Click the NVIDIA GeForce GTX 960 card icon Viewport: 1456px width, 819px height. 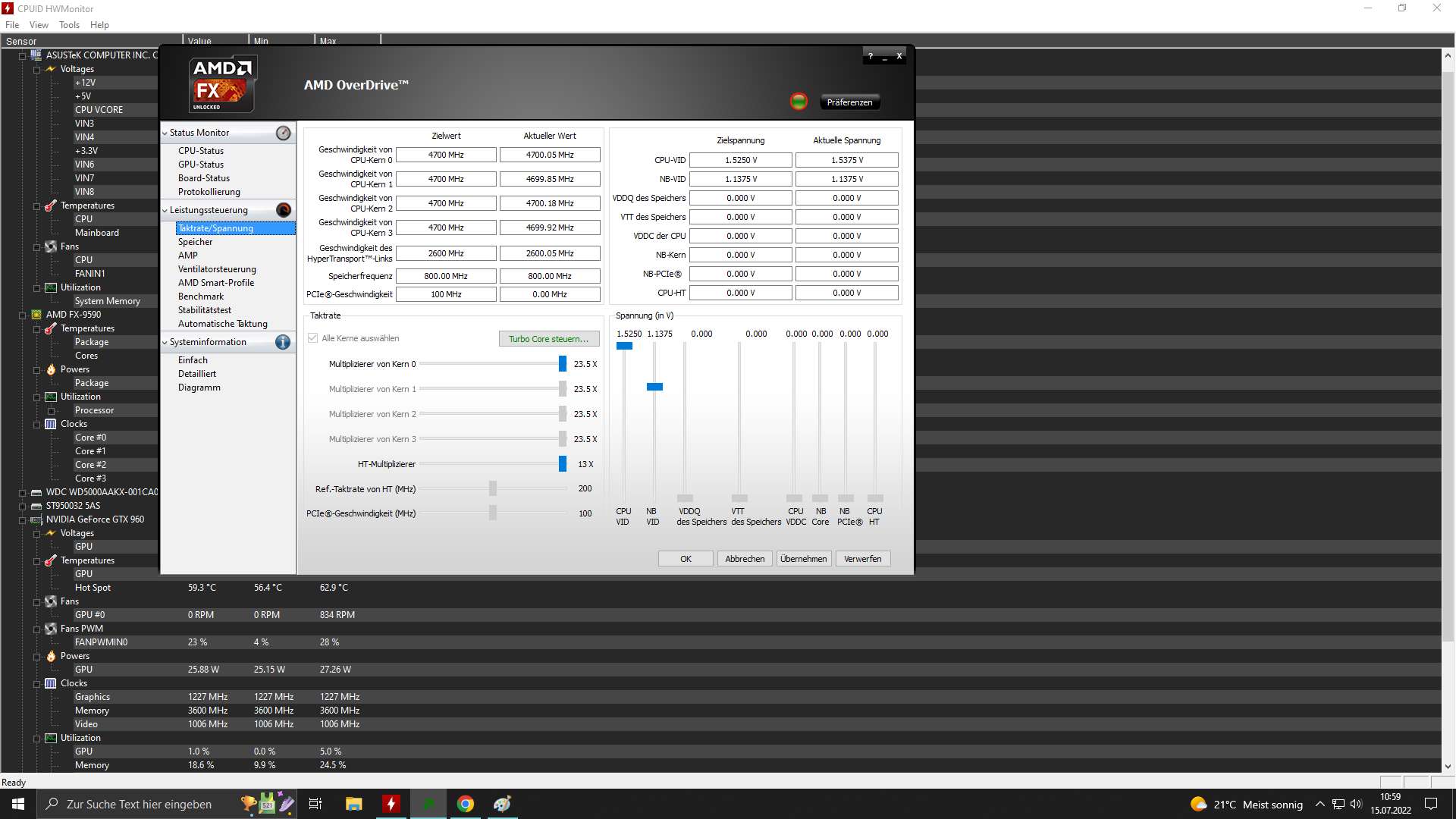click(36, 519)
